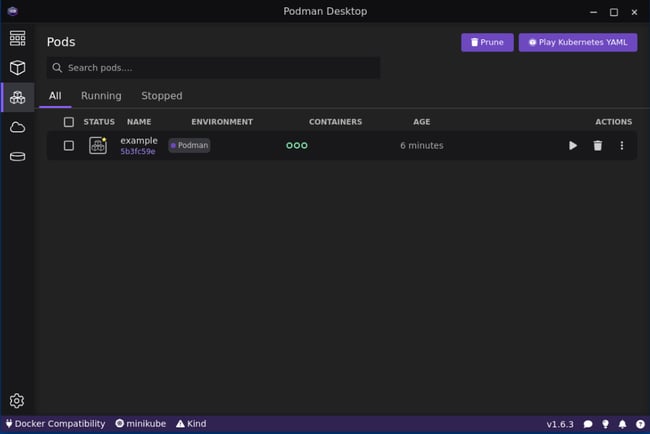The height and width of the screenshot is (434, 650).
Task: Open Settings gear in sidebar
Action: pyautogui.click(x=17, y=400)
